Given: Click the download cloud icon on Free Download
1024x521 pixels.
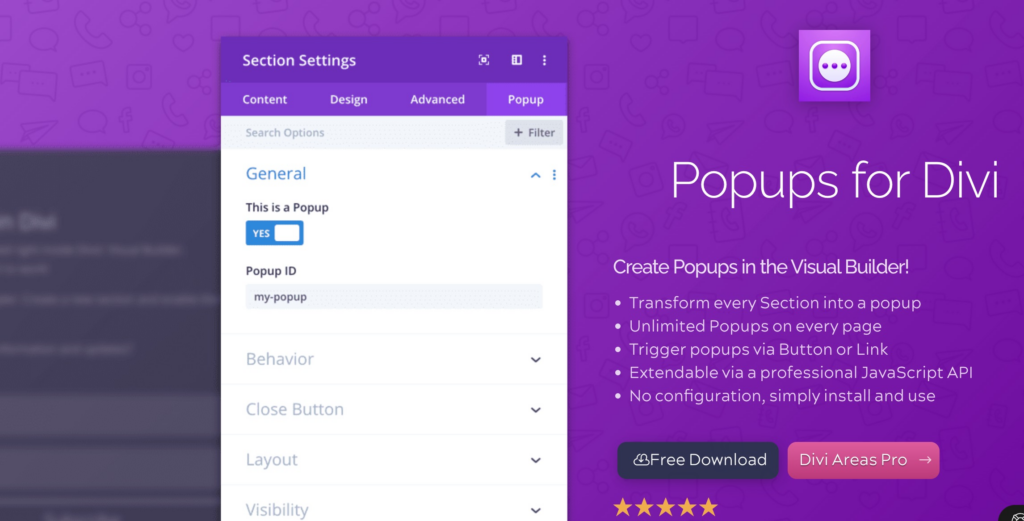Looking at the screenshot, I should 641,460.
